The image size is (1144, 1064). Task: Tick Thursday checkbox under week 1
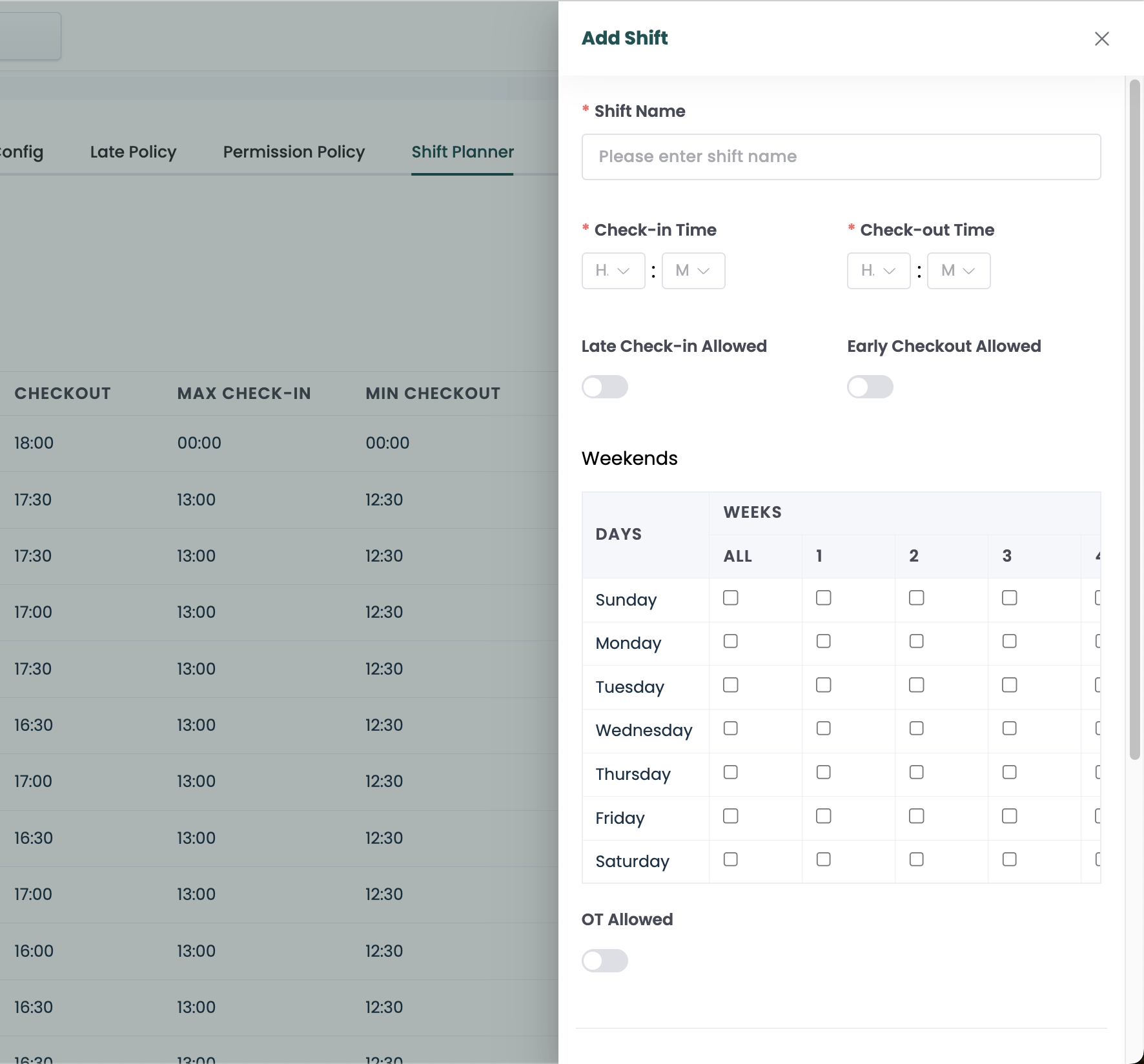823,772
